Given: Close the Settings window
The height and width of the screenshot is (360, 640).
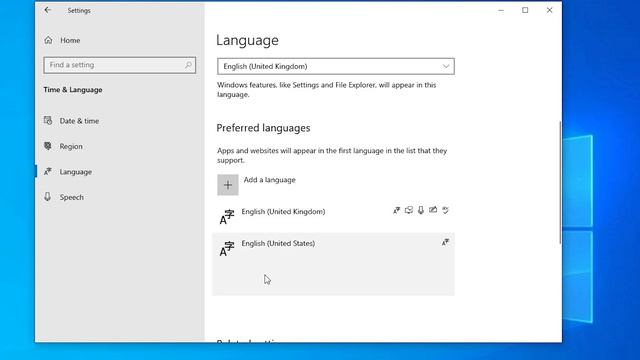Looking at the screenshot, I should [x=549, y=10].
